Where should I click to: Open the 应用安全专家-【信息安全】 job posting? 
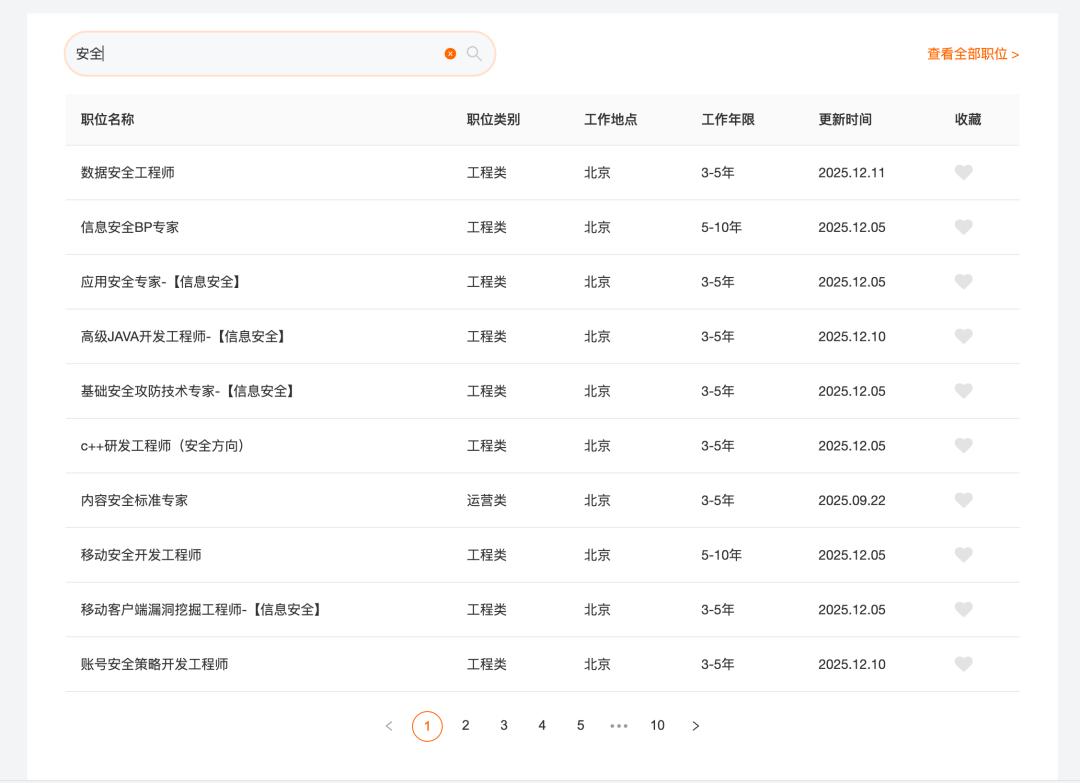pyautogui.click(x=161, y=282)
